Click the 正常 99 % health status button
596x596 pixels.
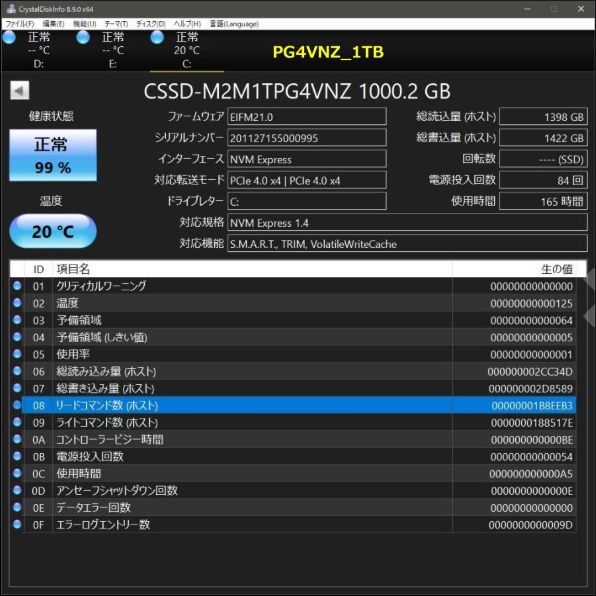click(53, 155)
